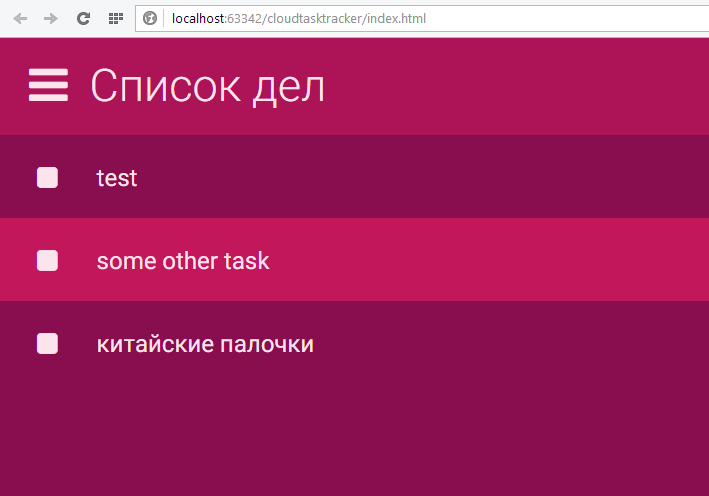Go forward with browser forward arrow
709x496 pixels.
click(x=51, y=19)
